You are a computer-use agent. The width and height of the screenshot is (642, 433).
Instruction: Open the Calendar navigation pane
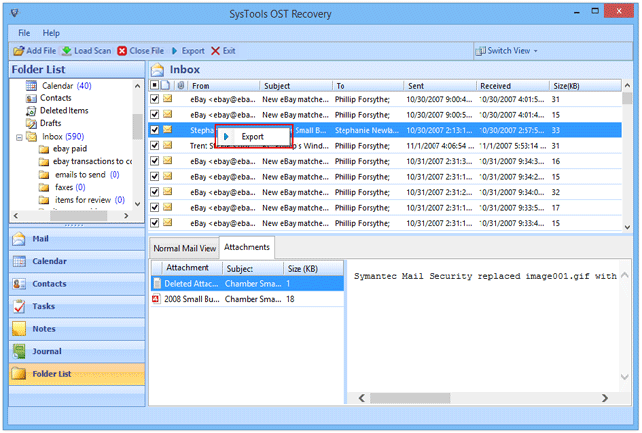coord(77,261)
